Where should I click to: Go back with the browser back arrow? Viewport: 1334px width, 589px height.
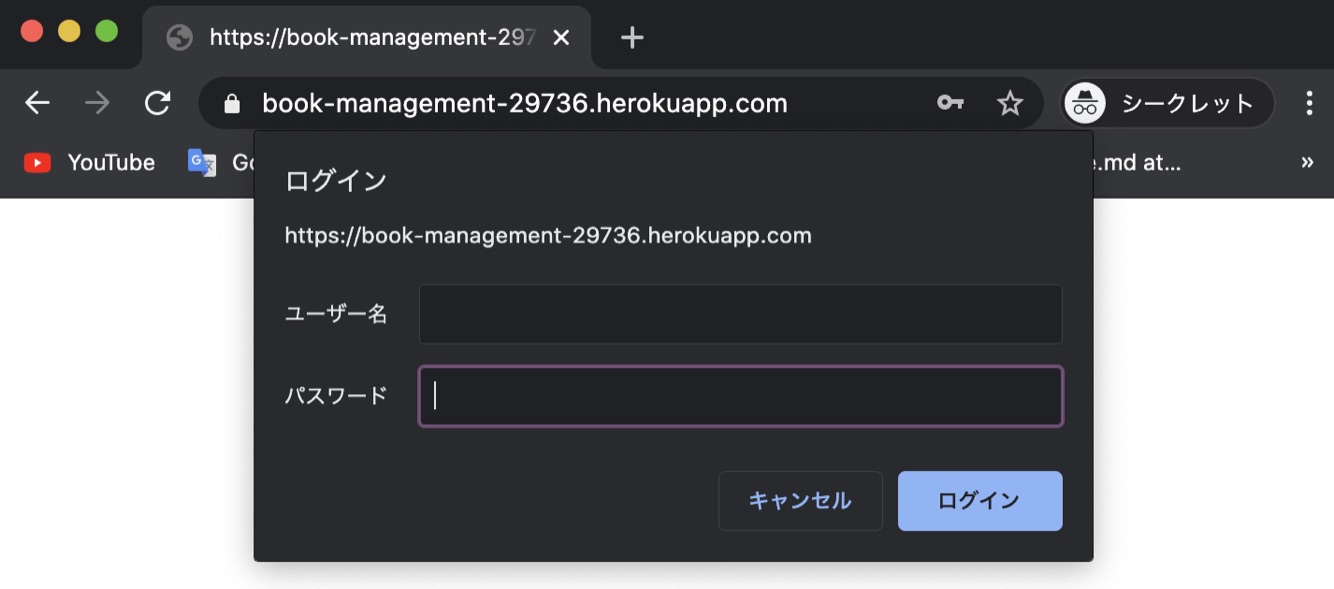point(37,103)
